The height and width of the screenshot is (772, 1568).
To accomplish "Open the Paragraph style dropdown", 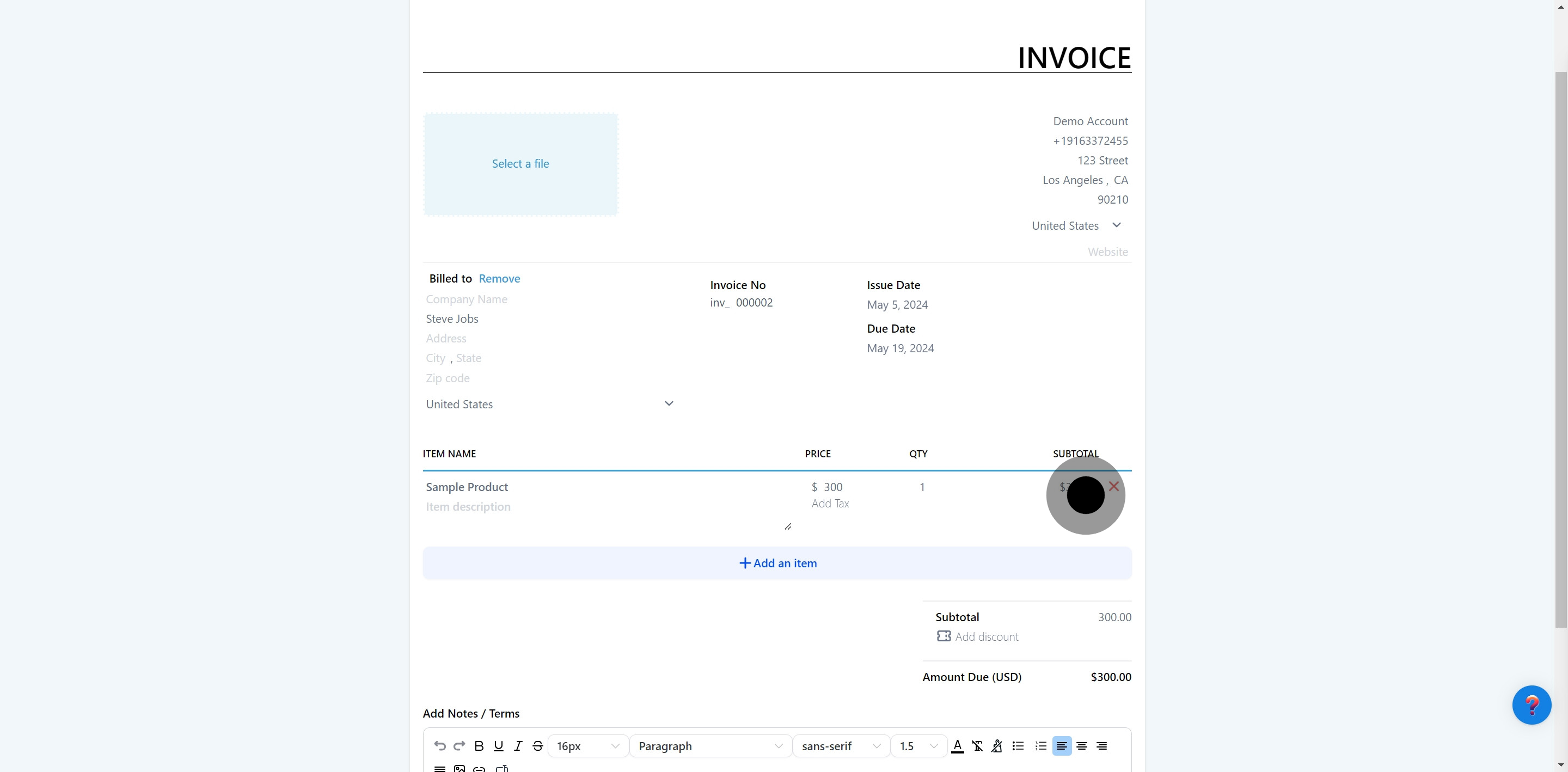I will click(710, 746).
